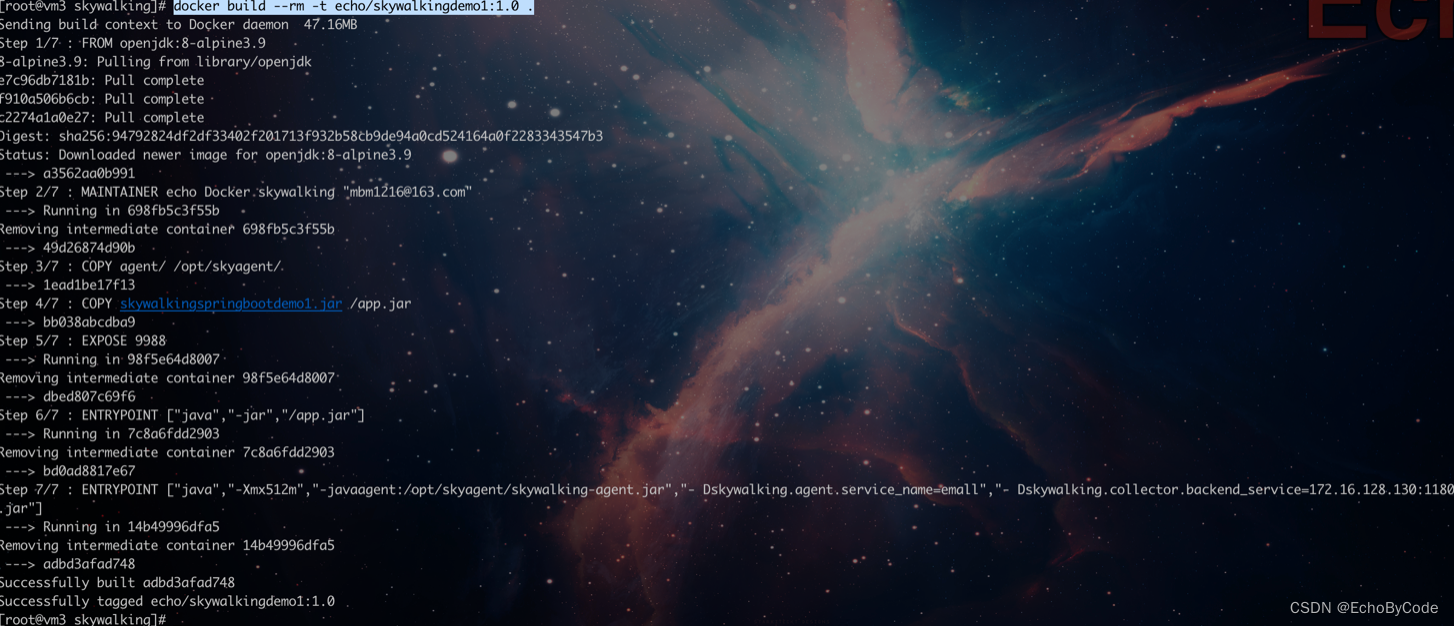Click the highlighted docker build command
This screenshot has height=626, width=1454.
pos(353,6)
